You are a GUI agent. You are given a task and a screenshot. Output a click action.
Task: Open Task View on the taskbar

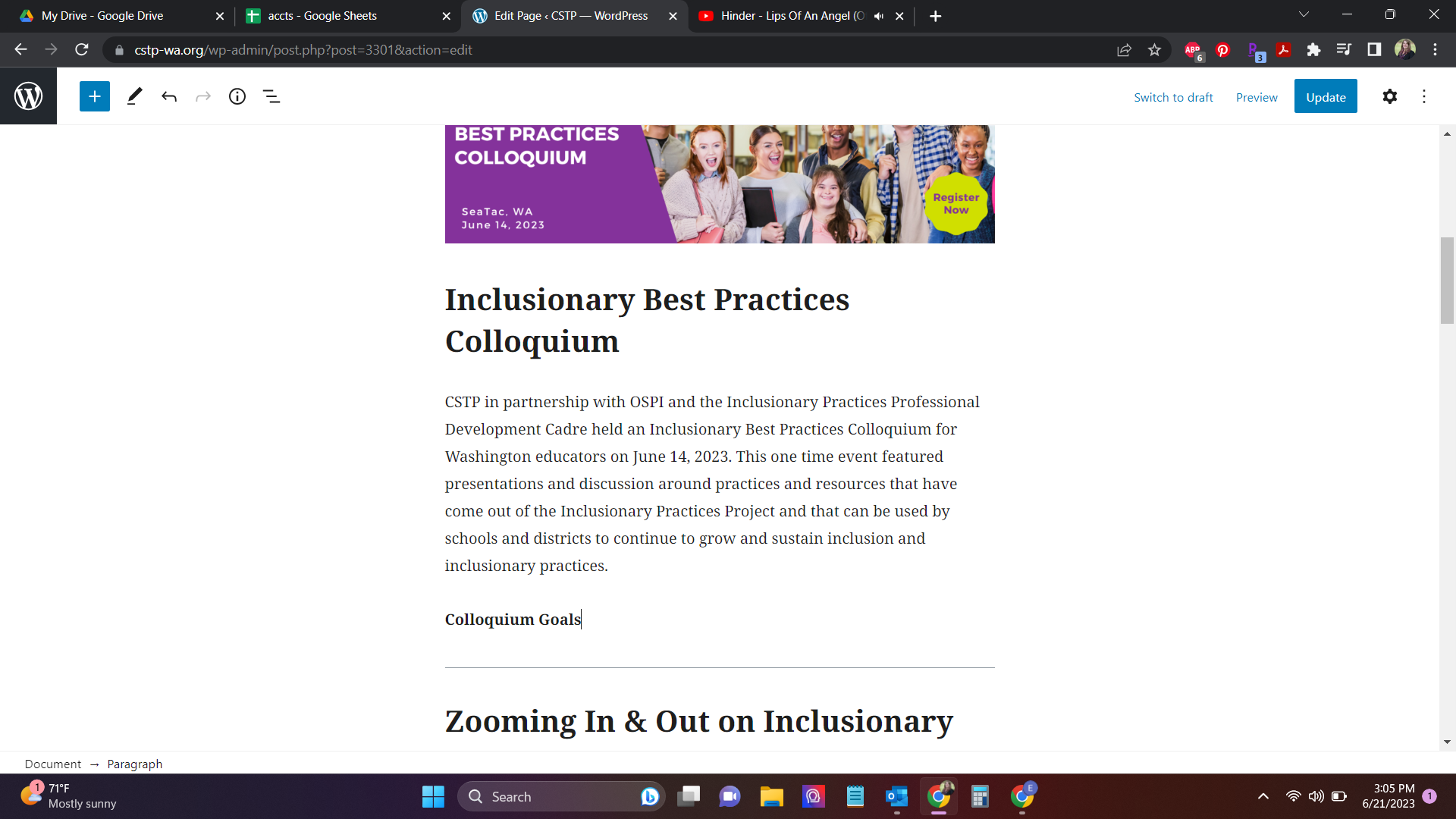[689, 796]
